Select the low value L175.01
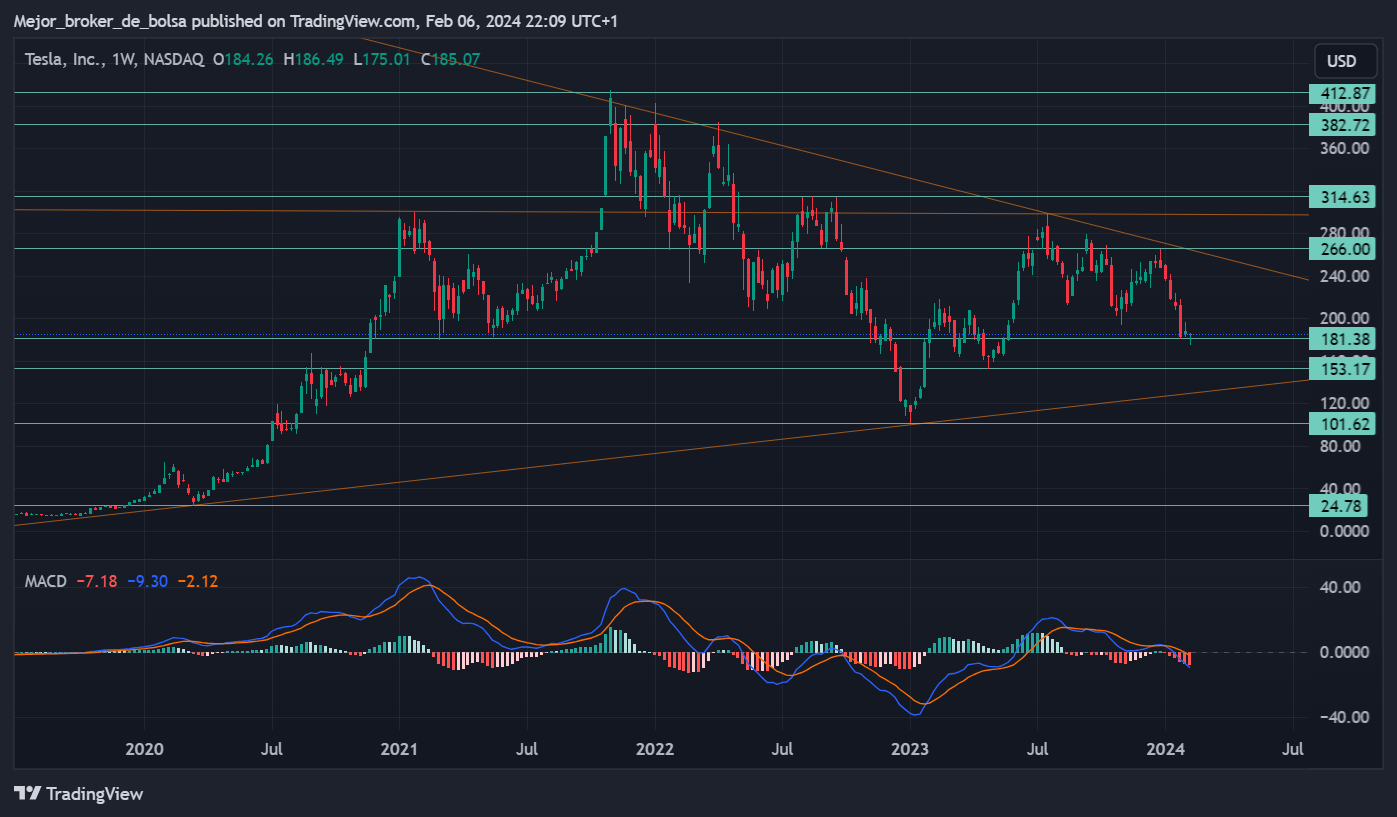 382,60
